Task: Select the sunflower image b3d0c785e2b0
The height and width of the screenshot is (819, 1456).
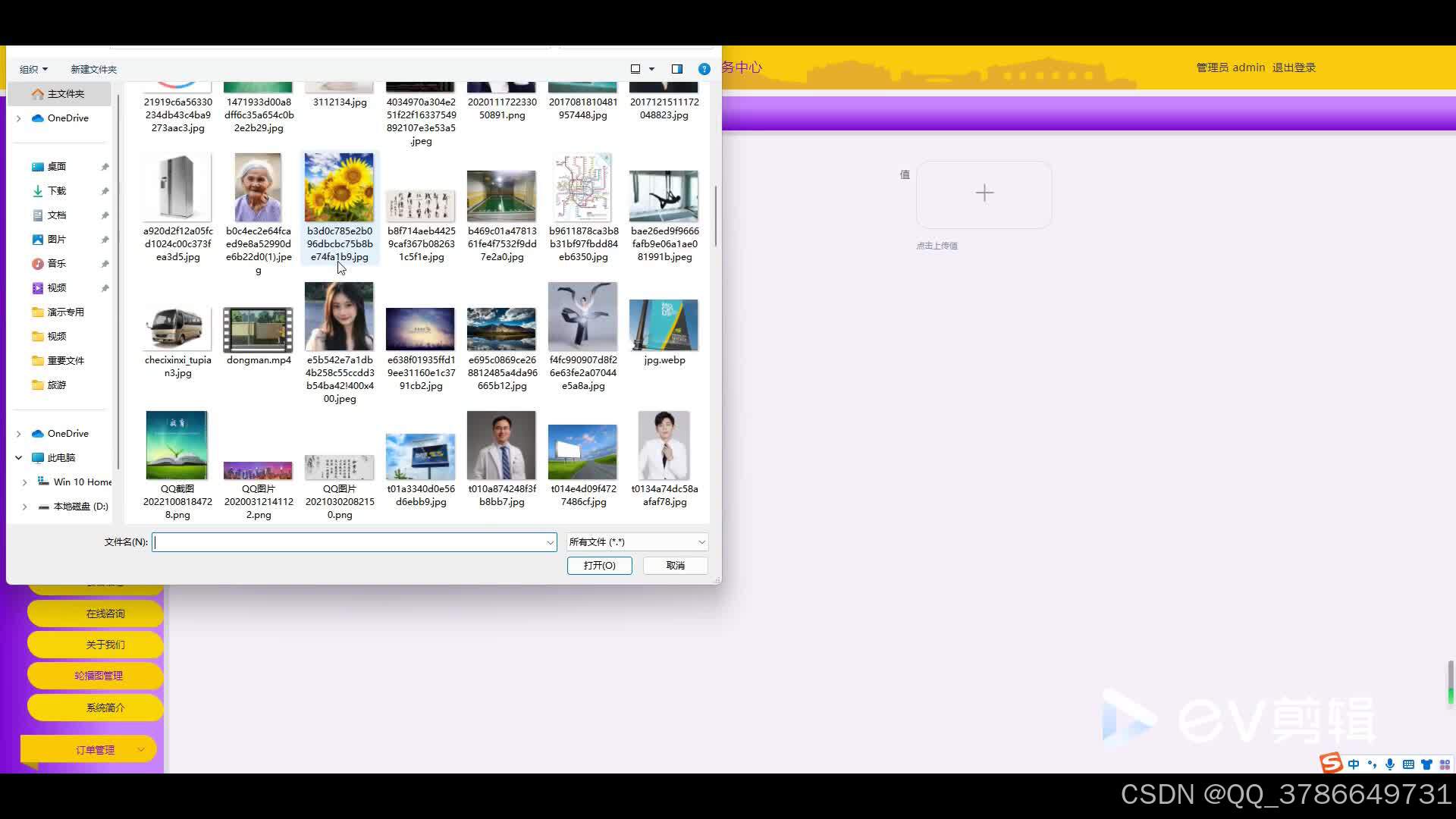Action: (340, 208)
